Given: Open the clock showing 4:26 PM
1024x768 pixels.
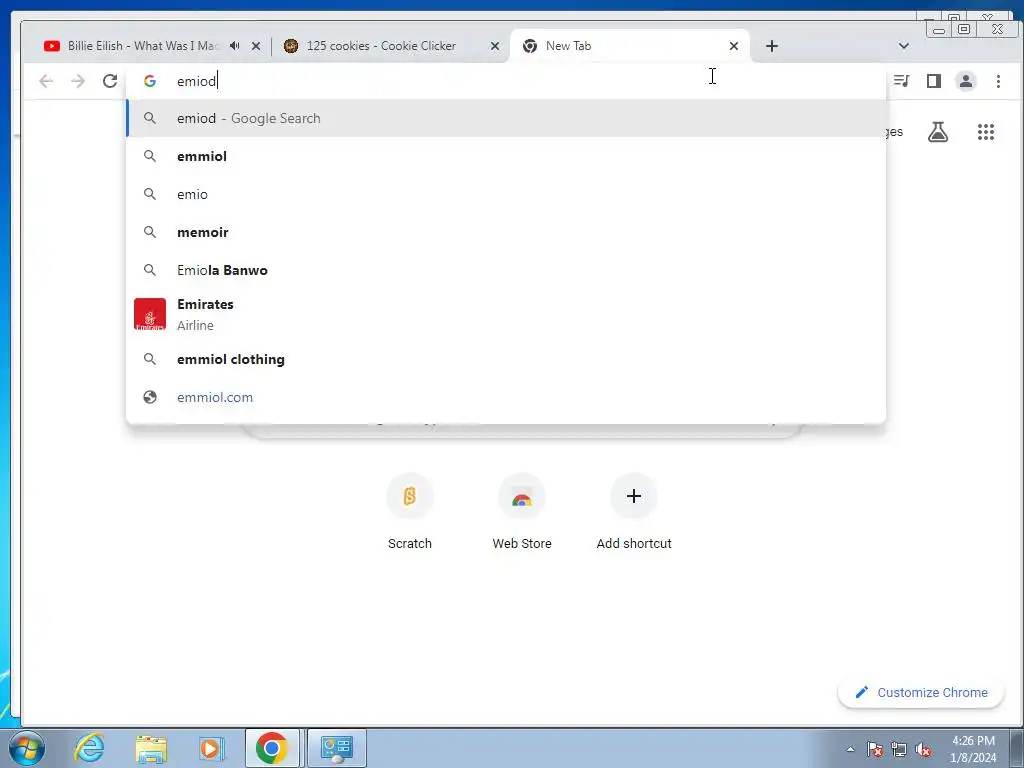Looking at the screenshot, I should coord(973,749).
